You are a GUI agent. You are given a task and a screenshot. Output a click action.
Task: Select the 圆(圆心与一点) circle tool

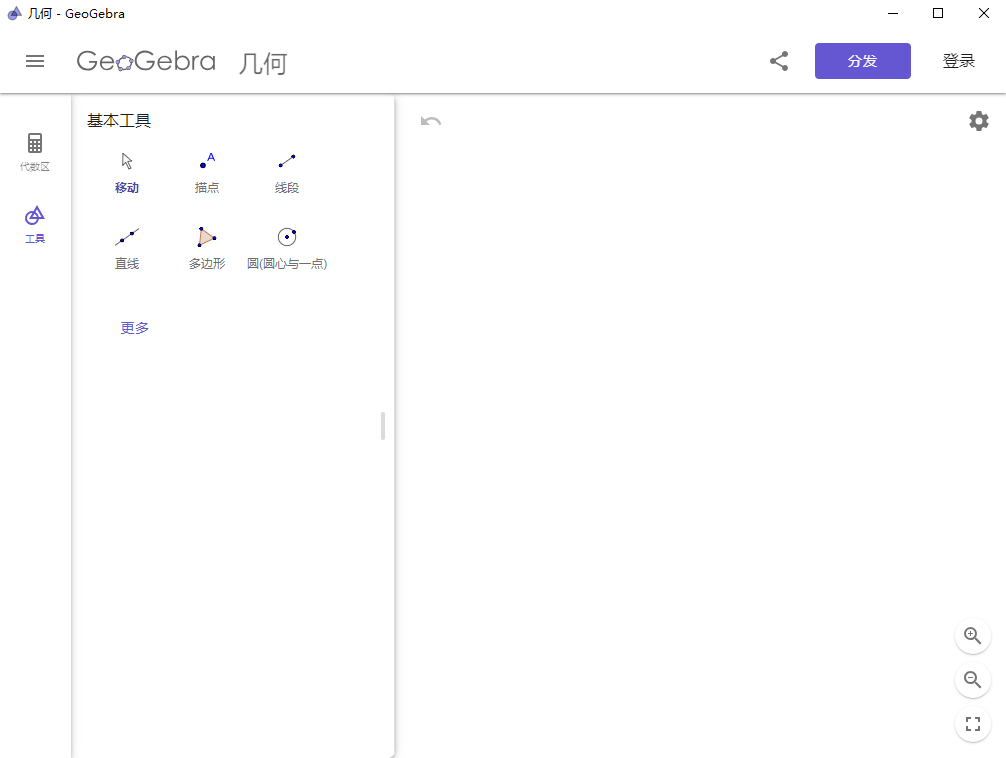tap(287, 247)
